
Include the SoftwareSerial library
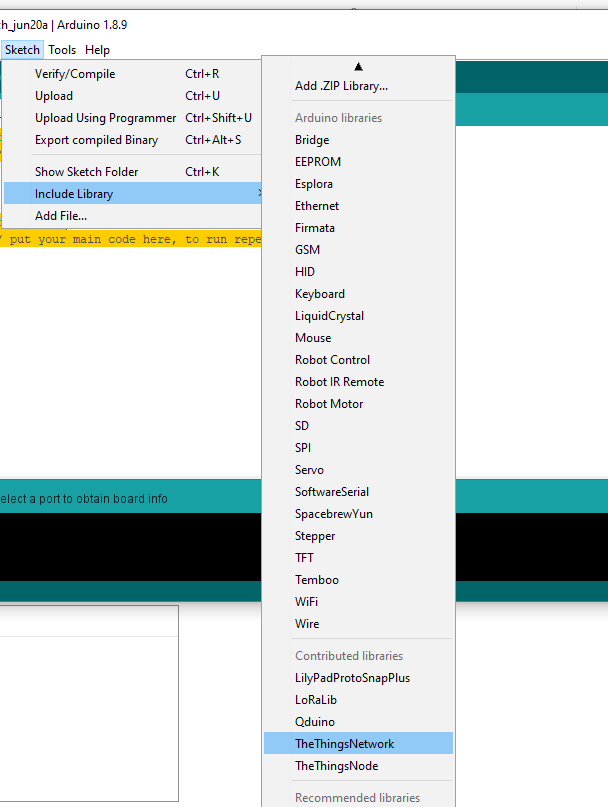[x=358, y=492]
